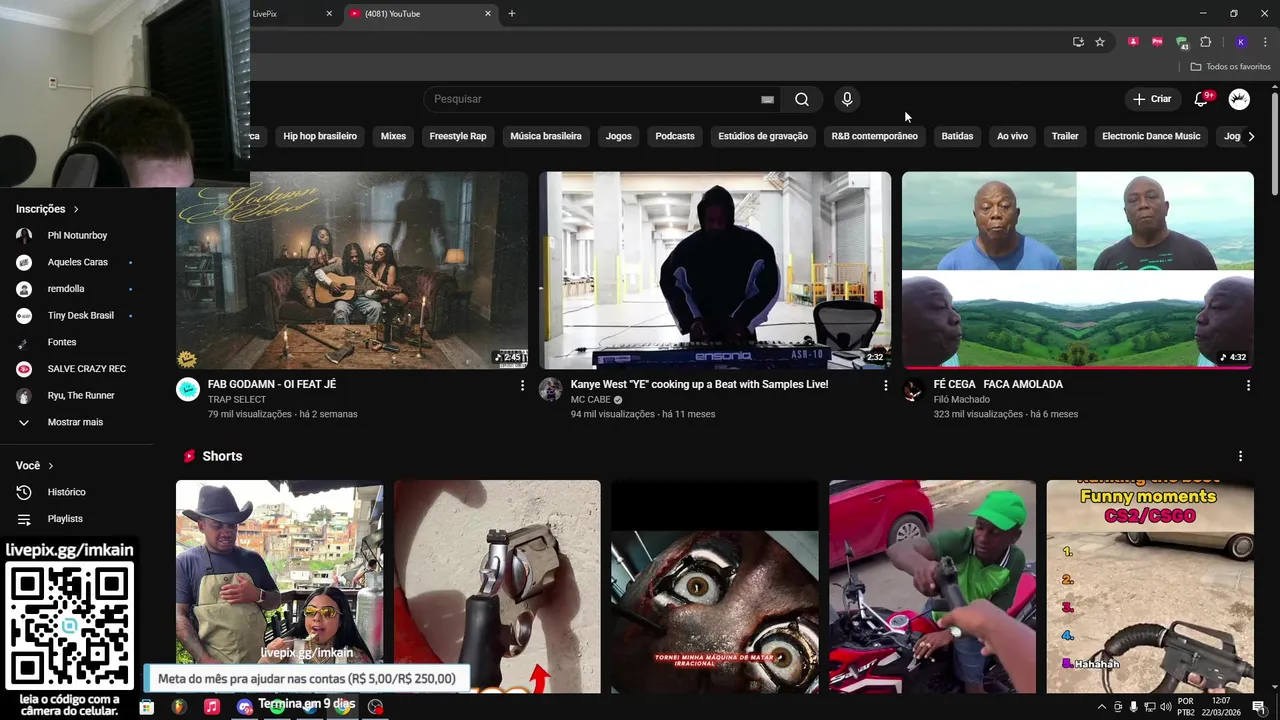Open Shorts section options menu
Image resolution: width=1280 pixels, height=720 pixels.
[x=1240, y=456]
